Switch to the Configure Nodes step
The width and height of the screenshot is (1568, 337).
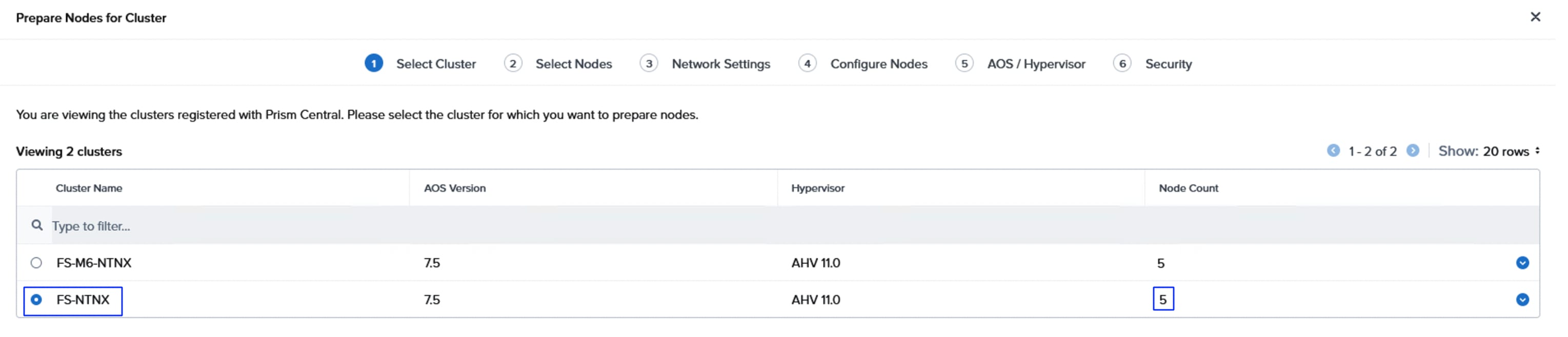878,64
